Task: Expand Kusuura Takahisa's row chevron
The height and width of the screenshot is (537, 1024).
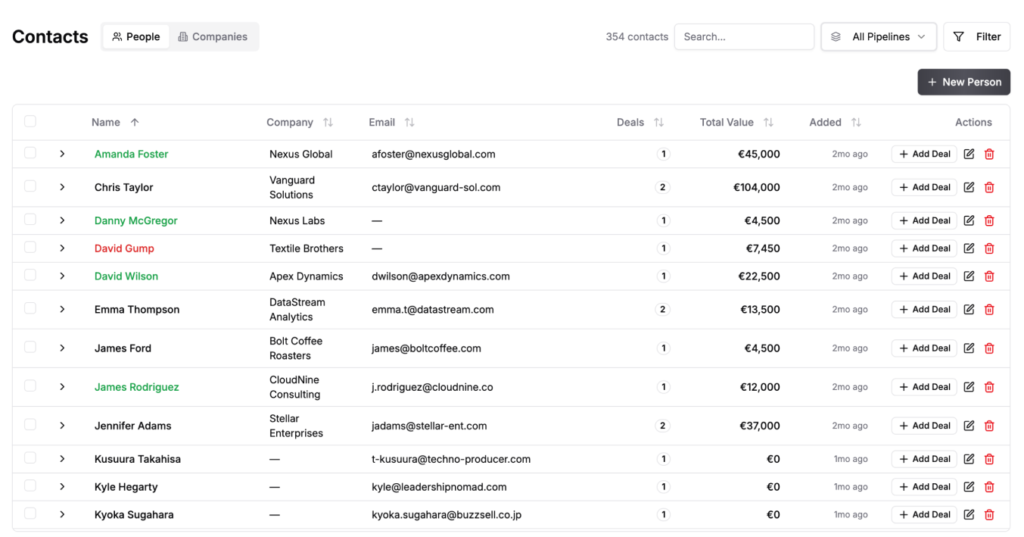Action: coord(62,459)
